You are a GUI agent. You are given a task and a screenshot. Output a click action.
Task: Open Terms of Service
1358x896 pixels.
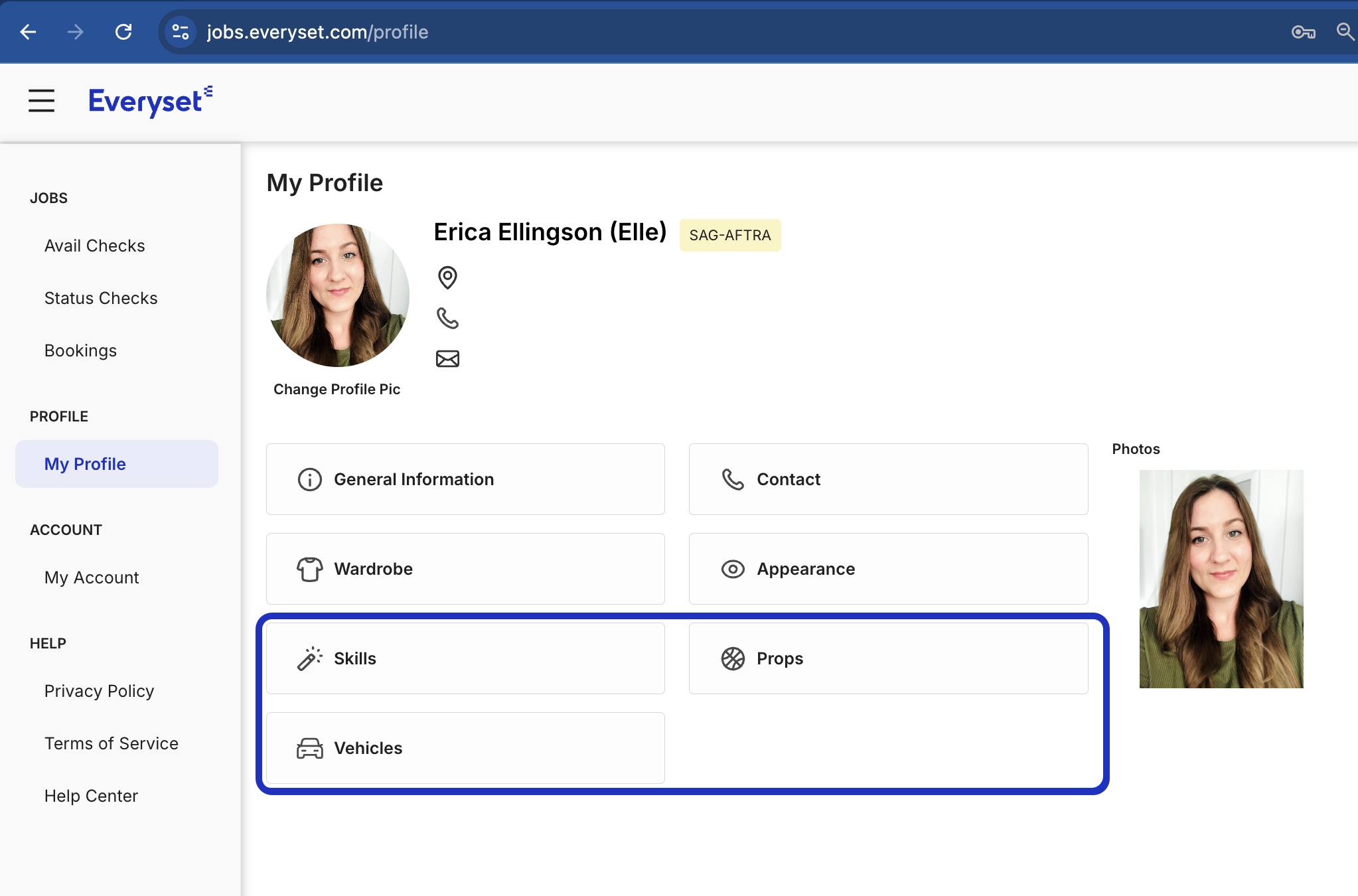(112, 743)
